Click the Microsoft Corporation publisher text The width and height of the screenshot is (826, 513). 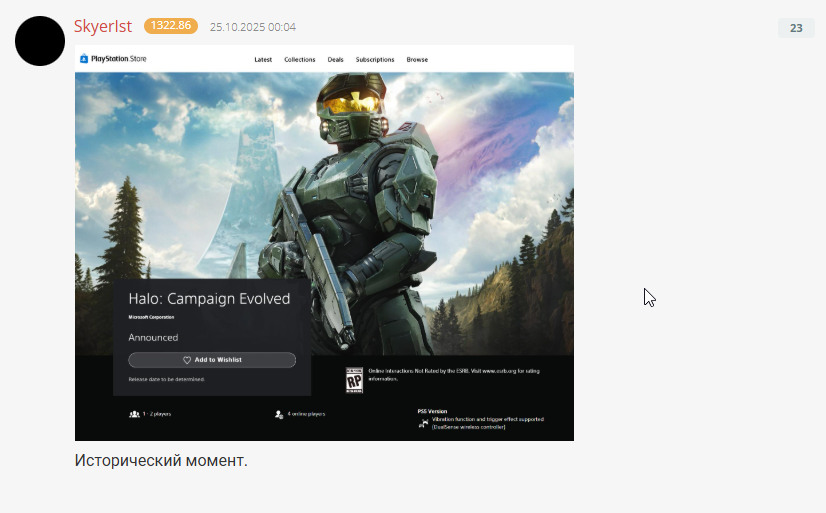point(151,317)
